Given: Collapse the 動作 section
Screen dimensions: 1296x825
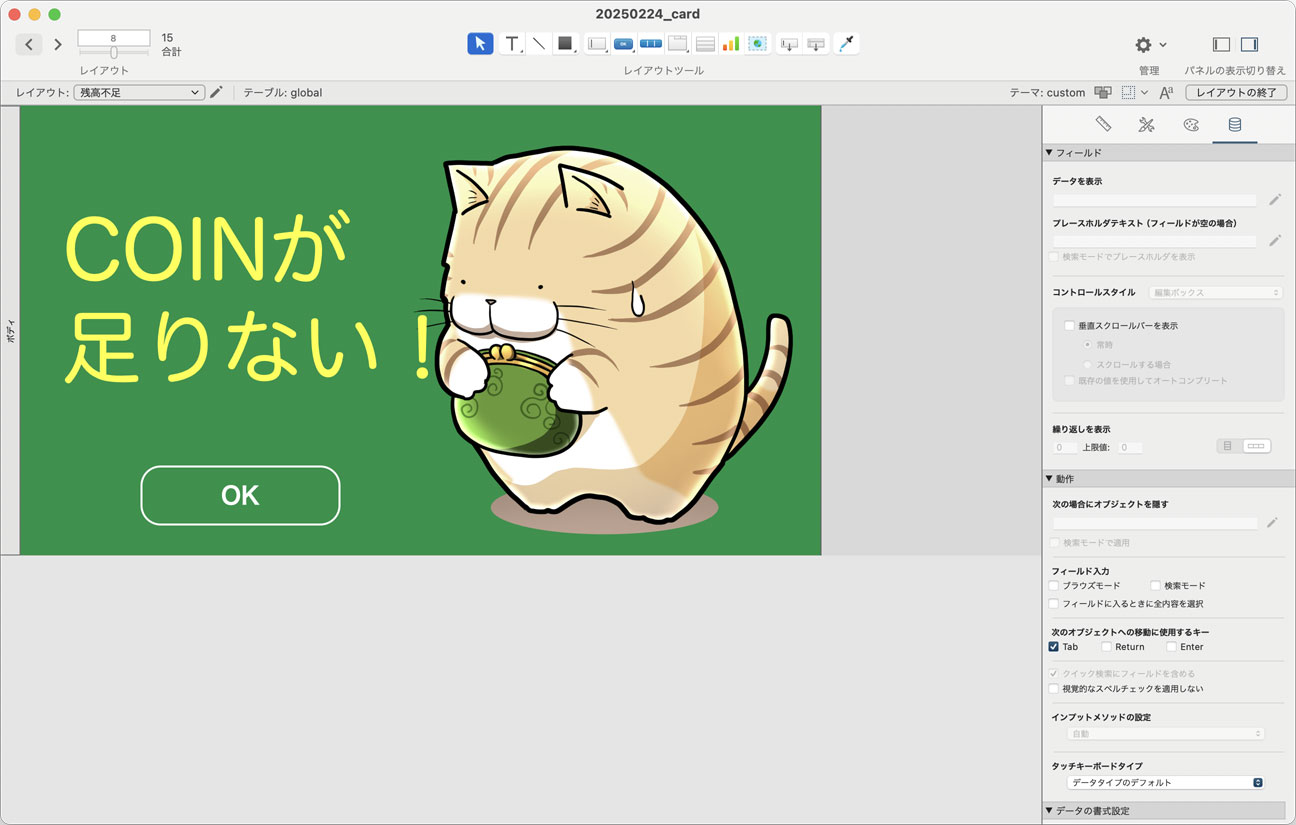Looking at the screenshot, I should click(x=1049, y=479).
